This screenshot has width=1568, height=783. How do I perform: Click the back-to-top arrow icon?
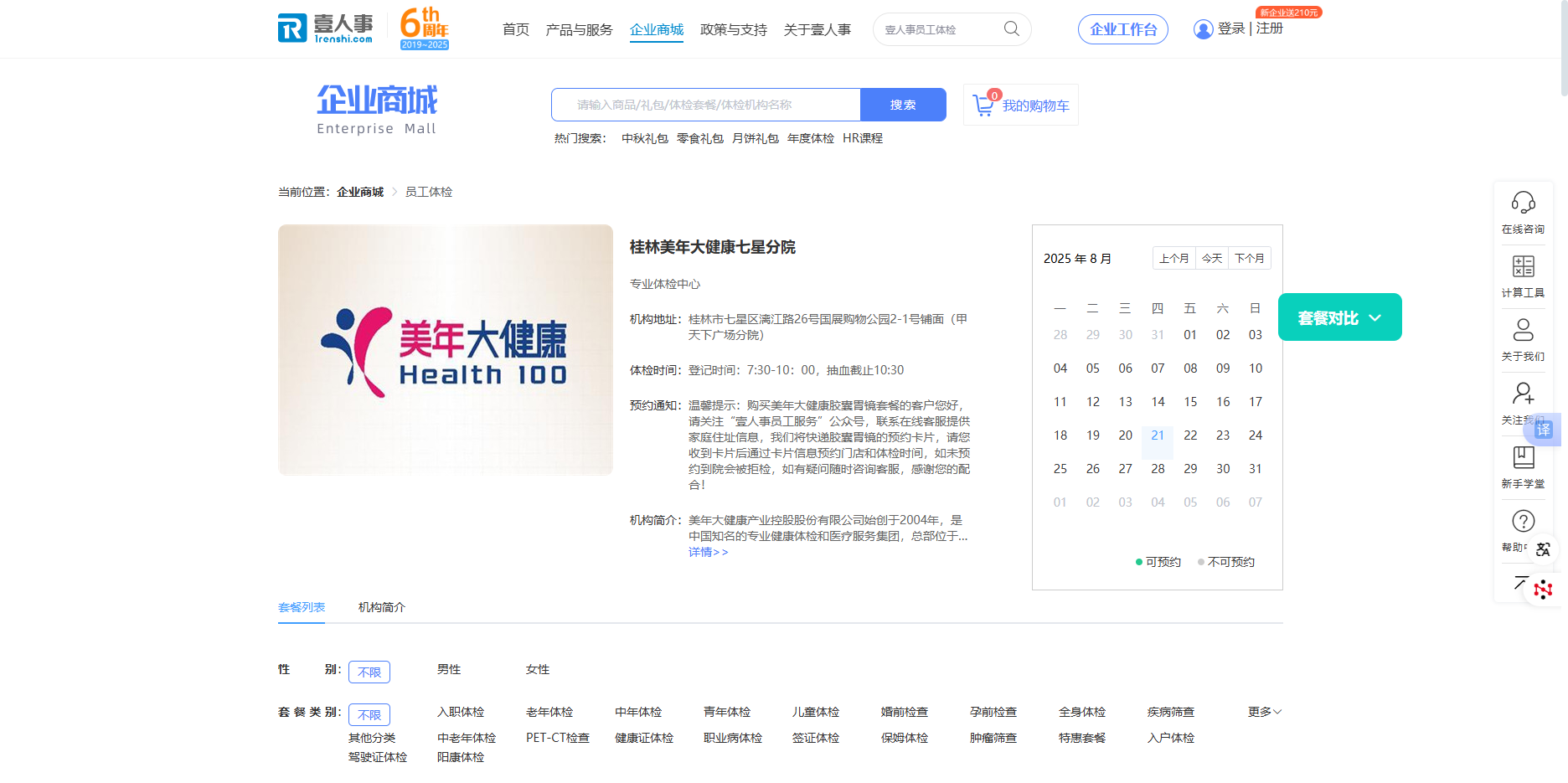click(1520, 583)
